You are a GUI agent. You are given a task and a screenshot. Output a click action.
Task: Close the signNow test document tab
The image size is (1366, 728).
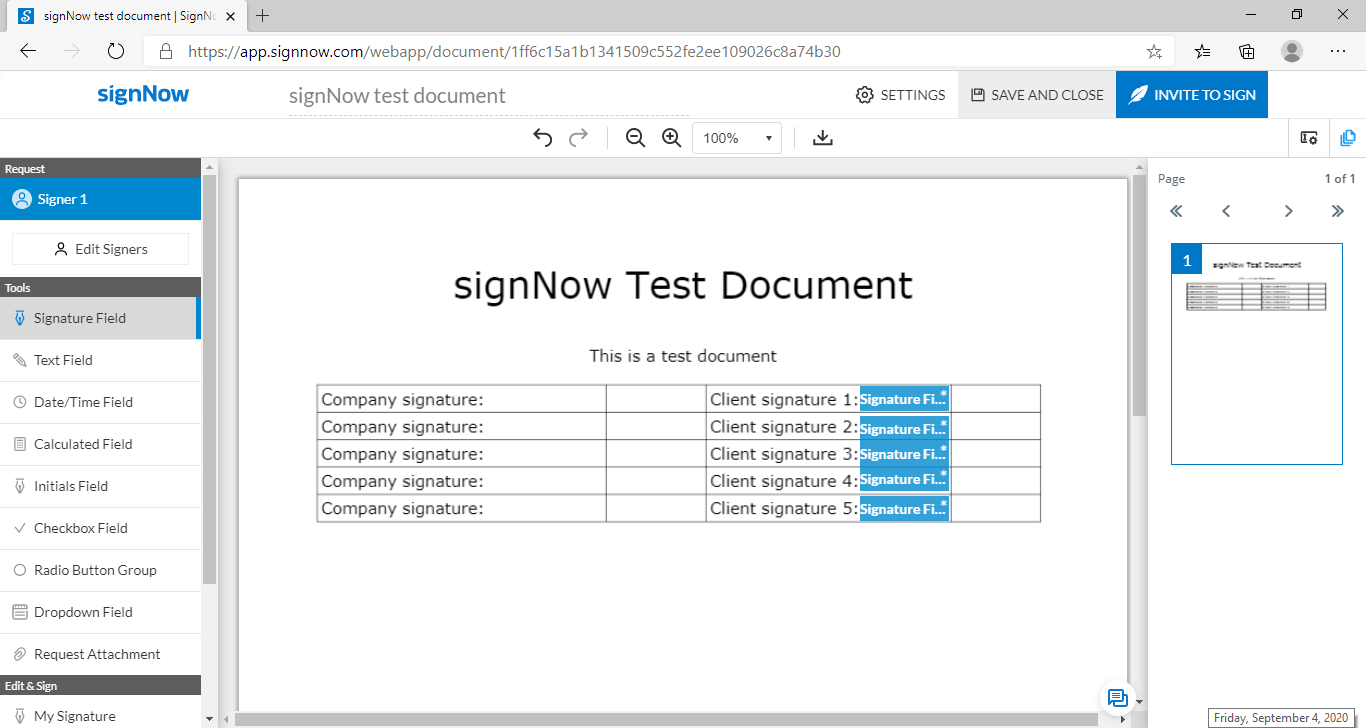coord(231,16)
